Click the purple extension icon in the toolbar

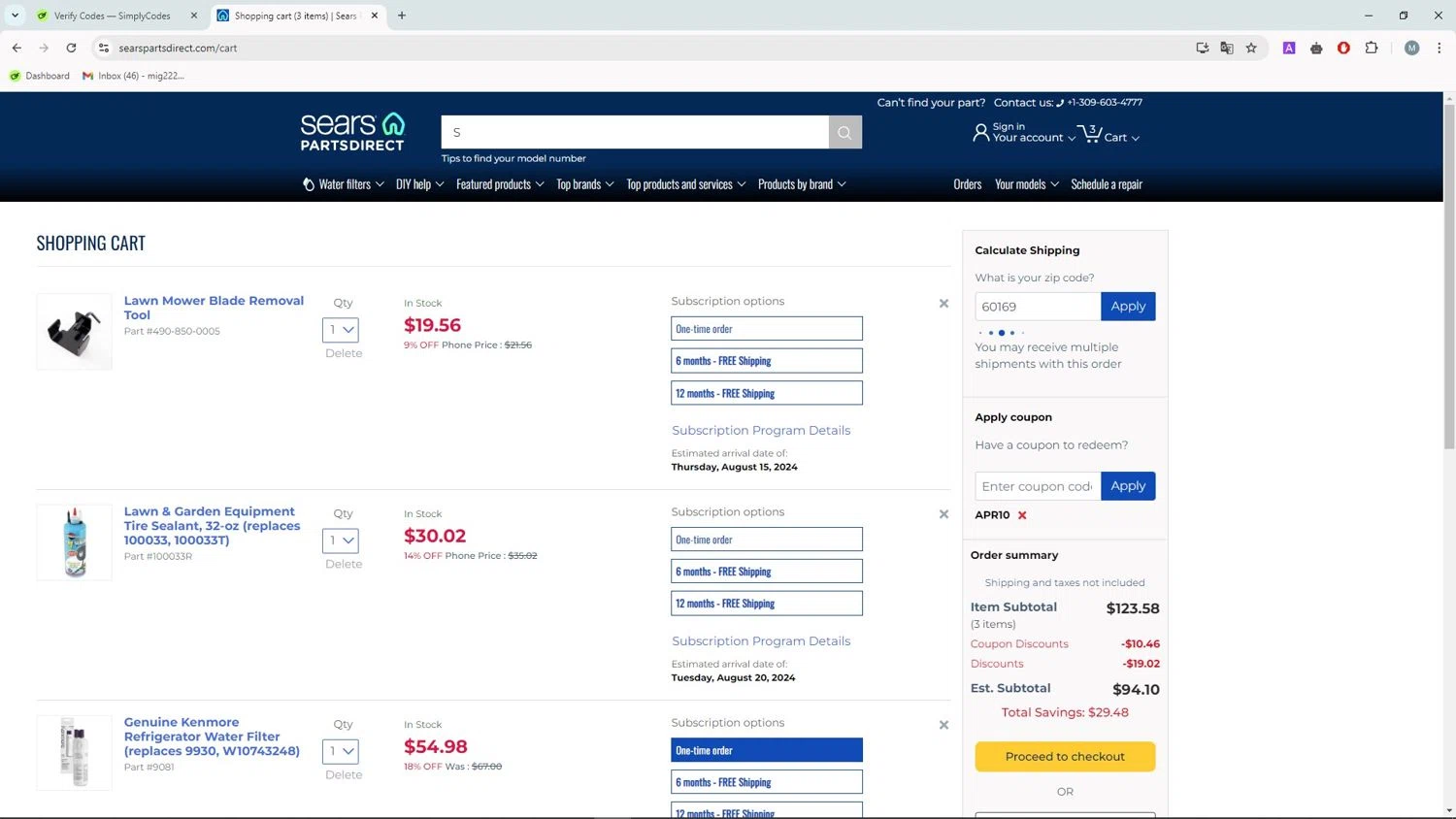(1289, 48)
